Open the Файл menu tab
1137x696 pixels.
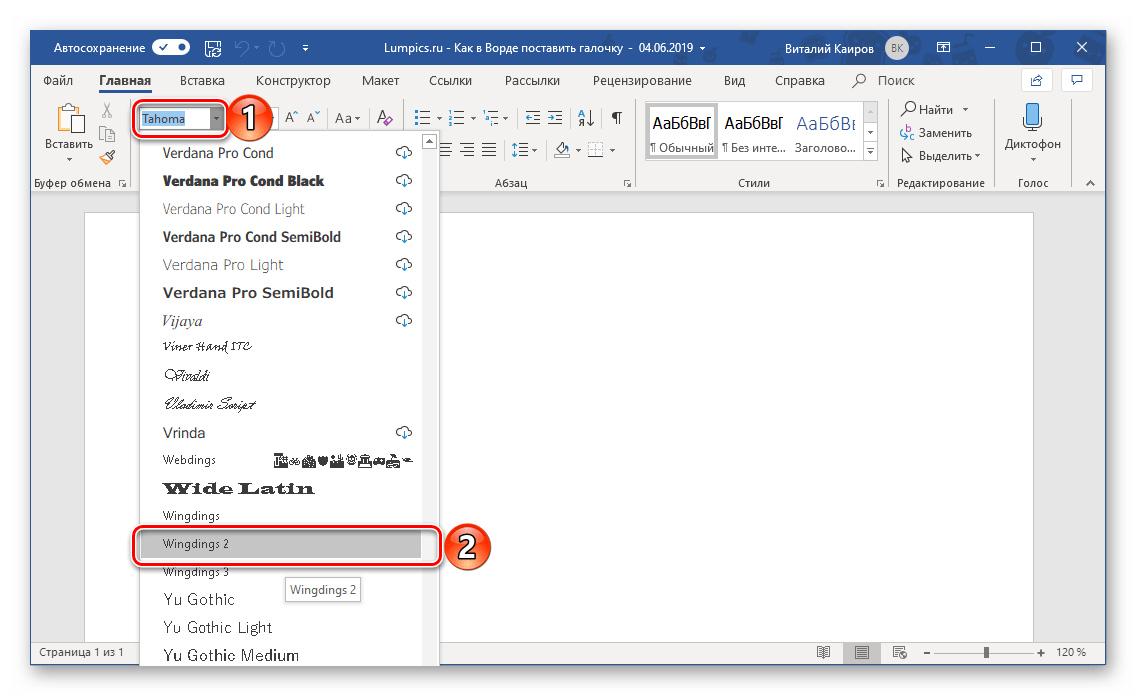pyautogui.click(x=58, y=80)
